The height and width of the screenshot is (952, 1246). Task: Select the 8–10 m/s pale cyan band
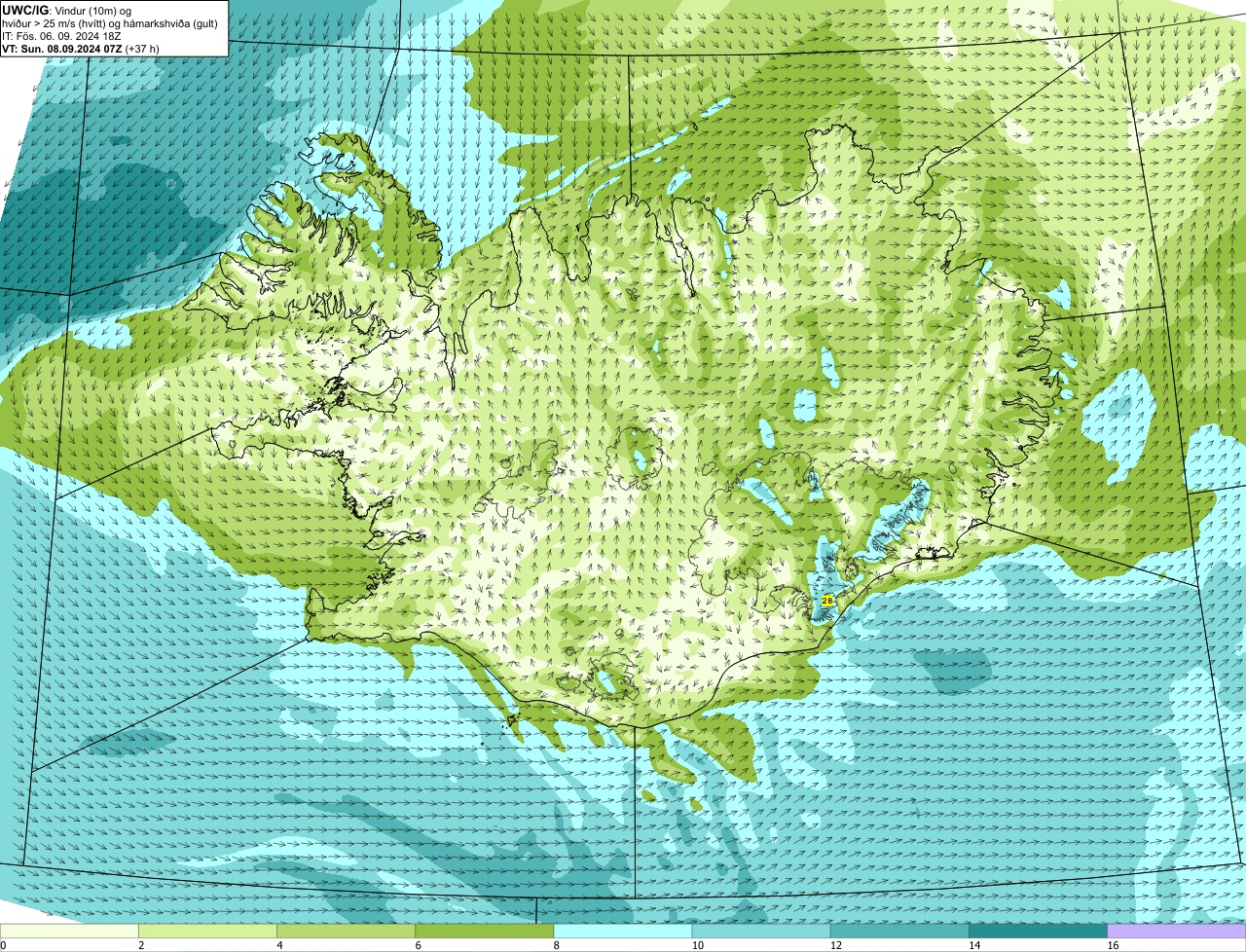coord(623,931)
